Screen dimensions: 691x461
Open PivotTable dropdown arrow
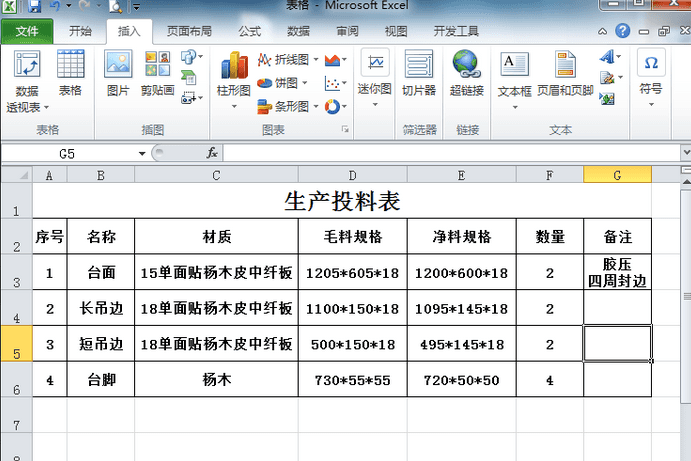pyautogui.click(x=46, y=107)
